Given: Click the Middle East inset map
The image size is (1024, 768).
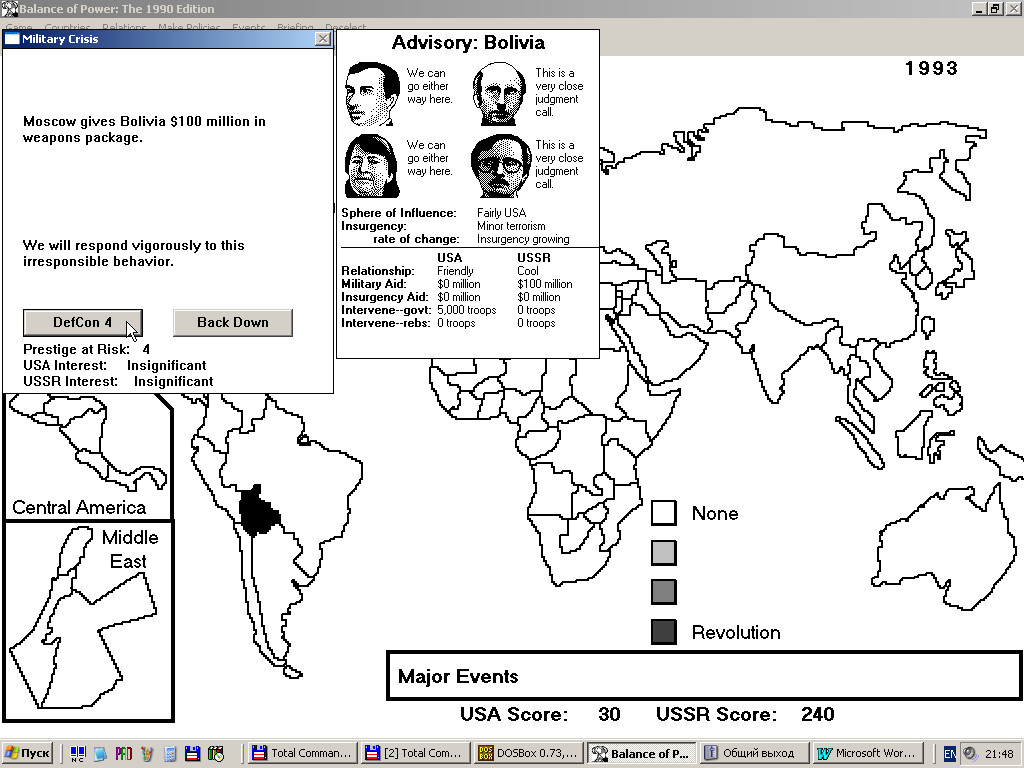Looking at the screenshot, I should 89,622.
